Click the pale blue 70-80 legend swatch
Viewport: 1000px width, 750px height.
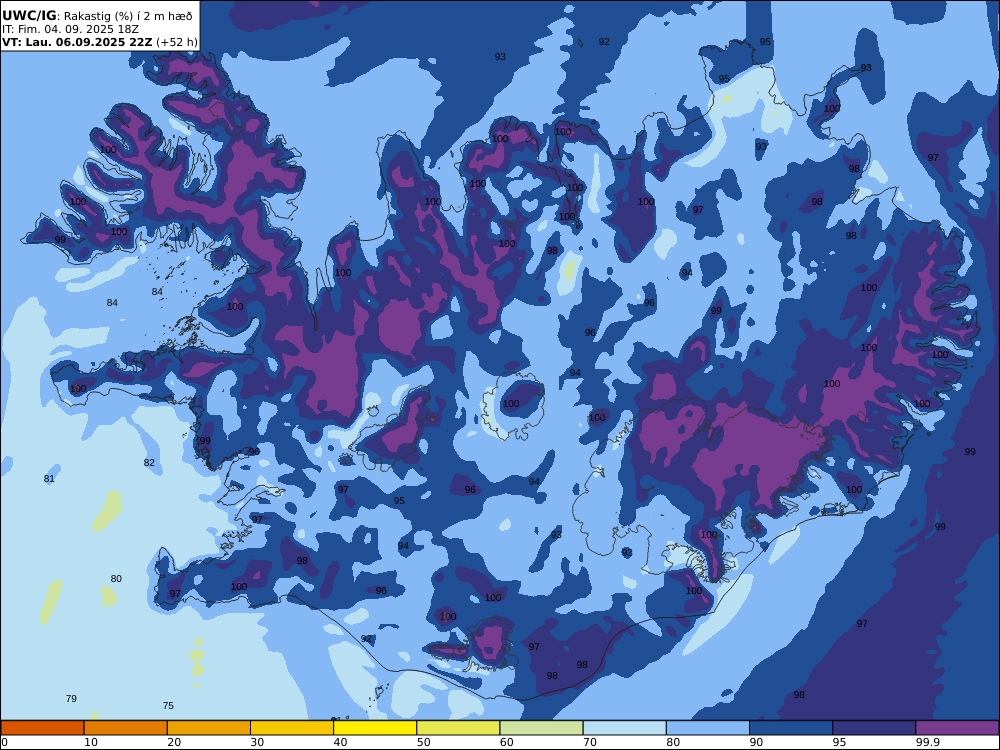coord(624,728)
